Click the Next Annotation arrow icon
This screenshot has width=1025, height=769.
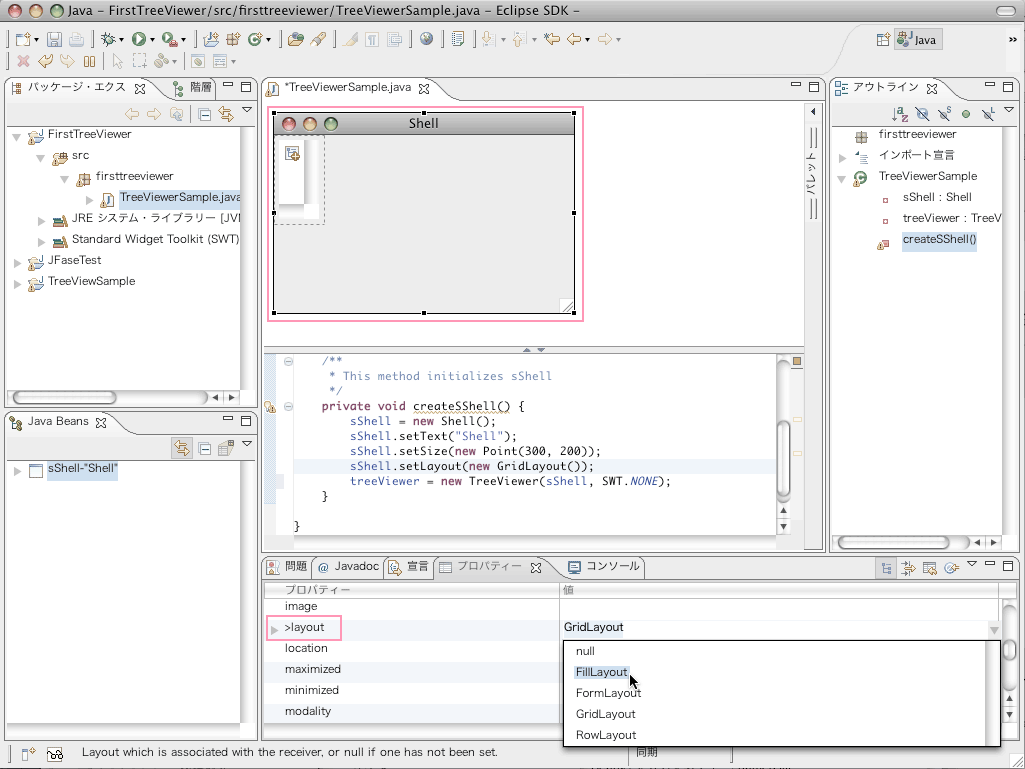tap(488, 39)
